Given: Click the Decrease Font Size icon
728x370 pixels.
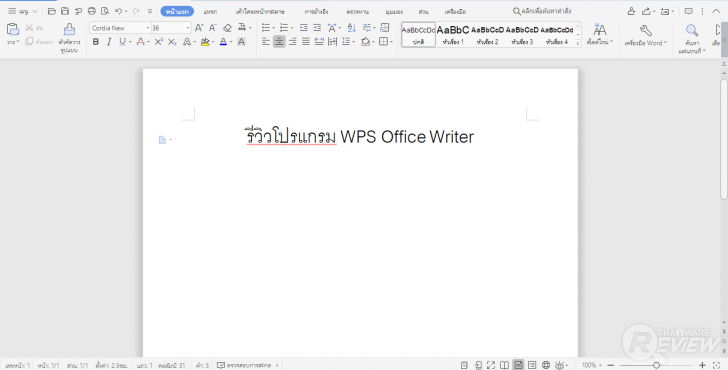Looking at the screenshot, I should coord(213,28).
